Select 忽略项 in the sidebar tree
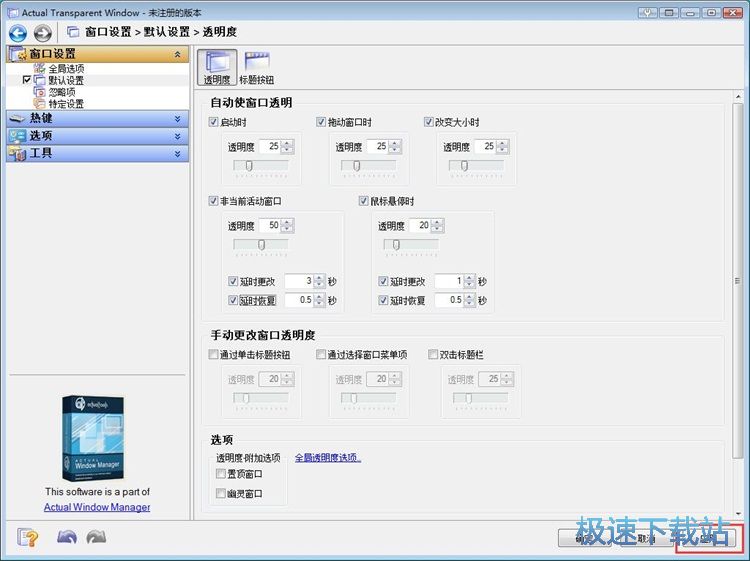 tap(62, 92)
